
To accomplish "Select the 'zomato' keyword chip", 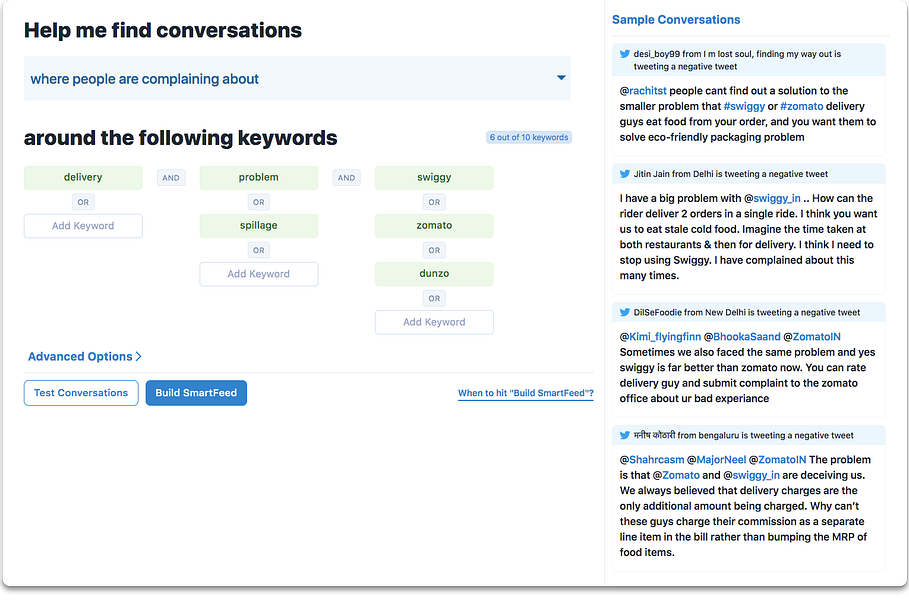I will click(434, 226).
